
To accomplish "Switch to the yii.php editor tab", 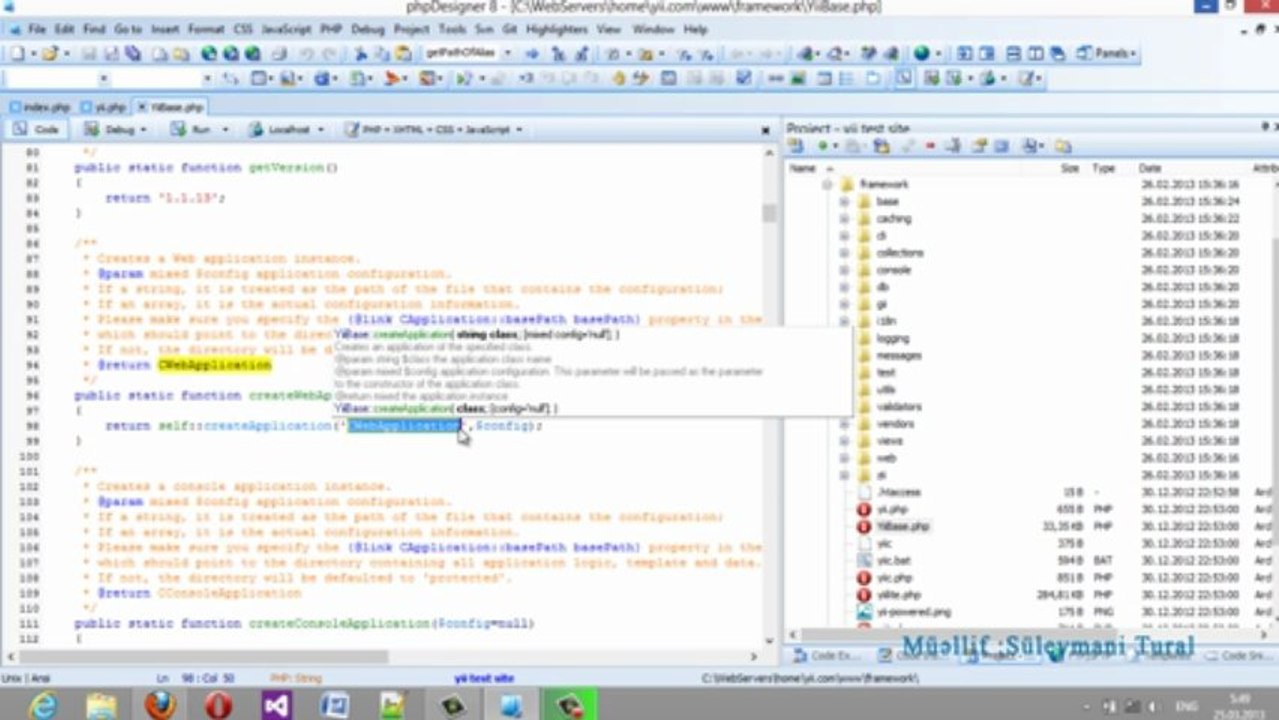I will 104,106.
